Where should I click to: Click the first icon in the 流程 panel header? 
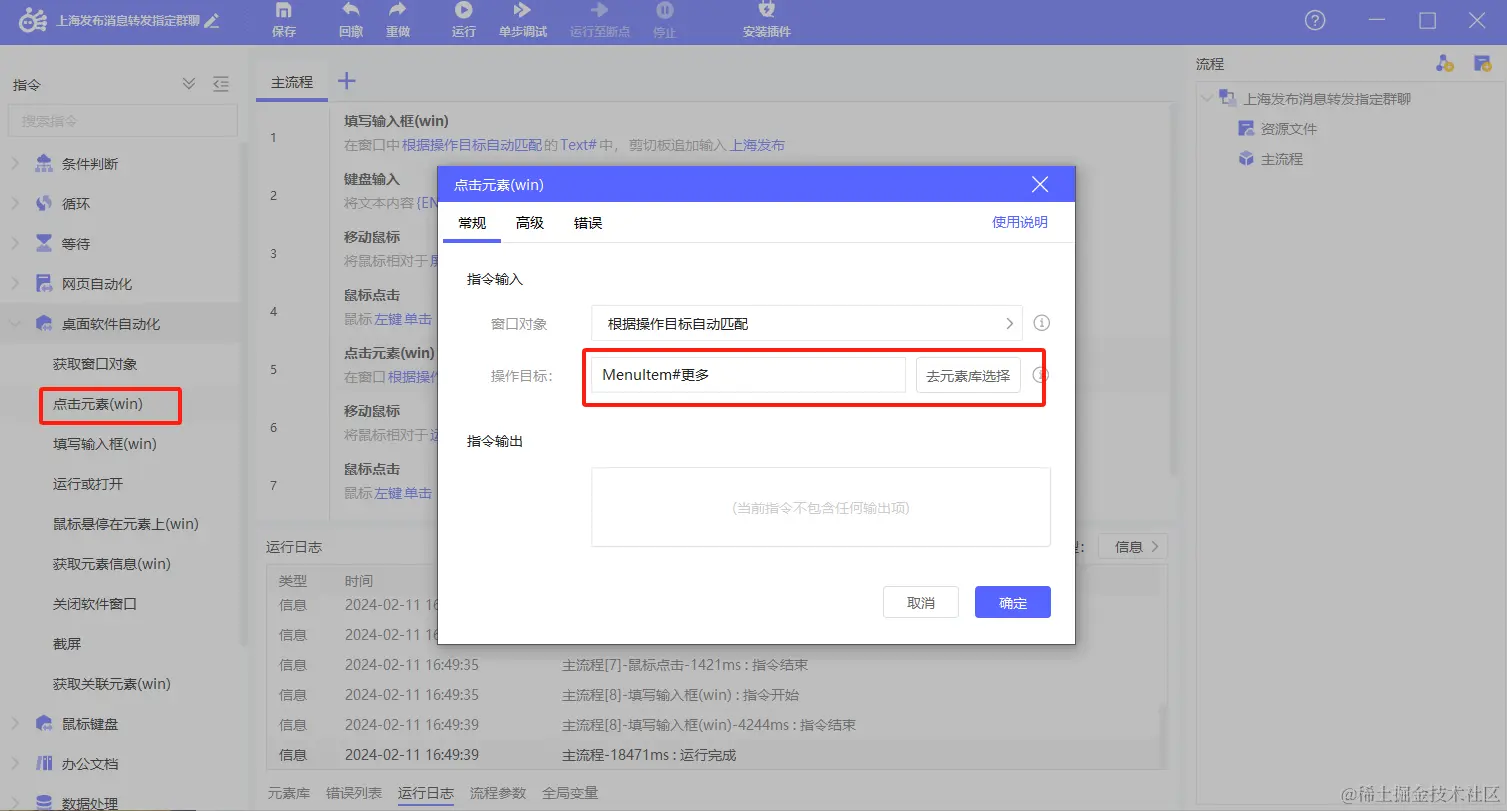(x=1445, y=64)
